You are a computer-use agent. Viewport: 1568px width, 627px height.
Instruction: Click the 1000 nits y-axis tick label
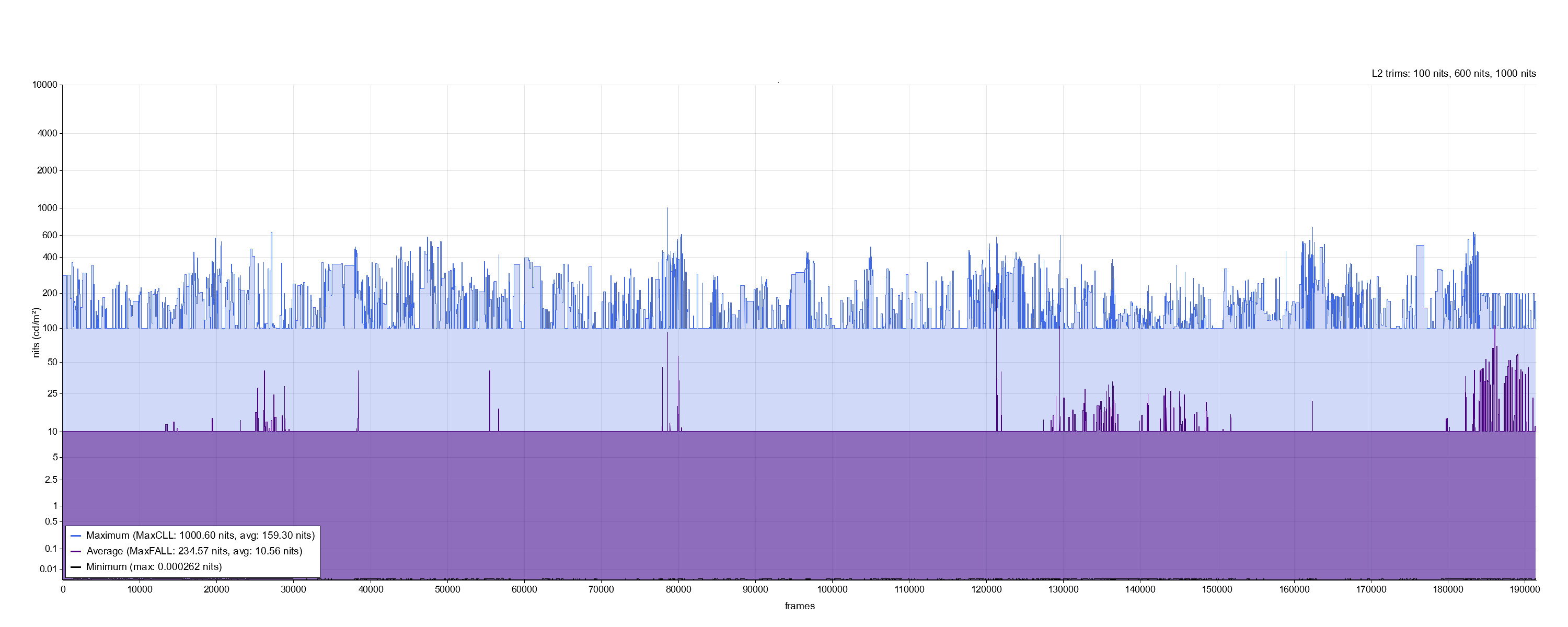[48, 208]
